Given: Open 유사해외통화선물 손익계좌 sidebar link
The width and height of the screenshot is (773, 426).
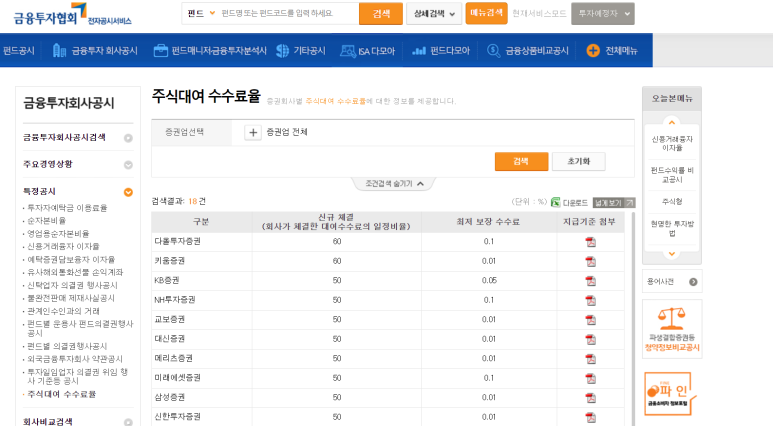Looking at the screenshot, I should pyautogui.click(x=75, y=272).
